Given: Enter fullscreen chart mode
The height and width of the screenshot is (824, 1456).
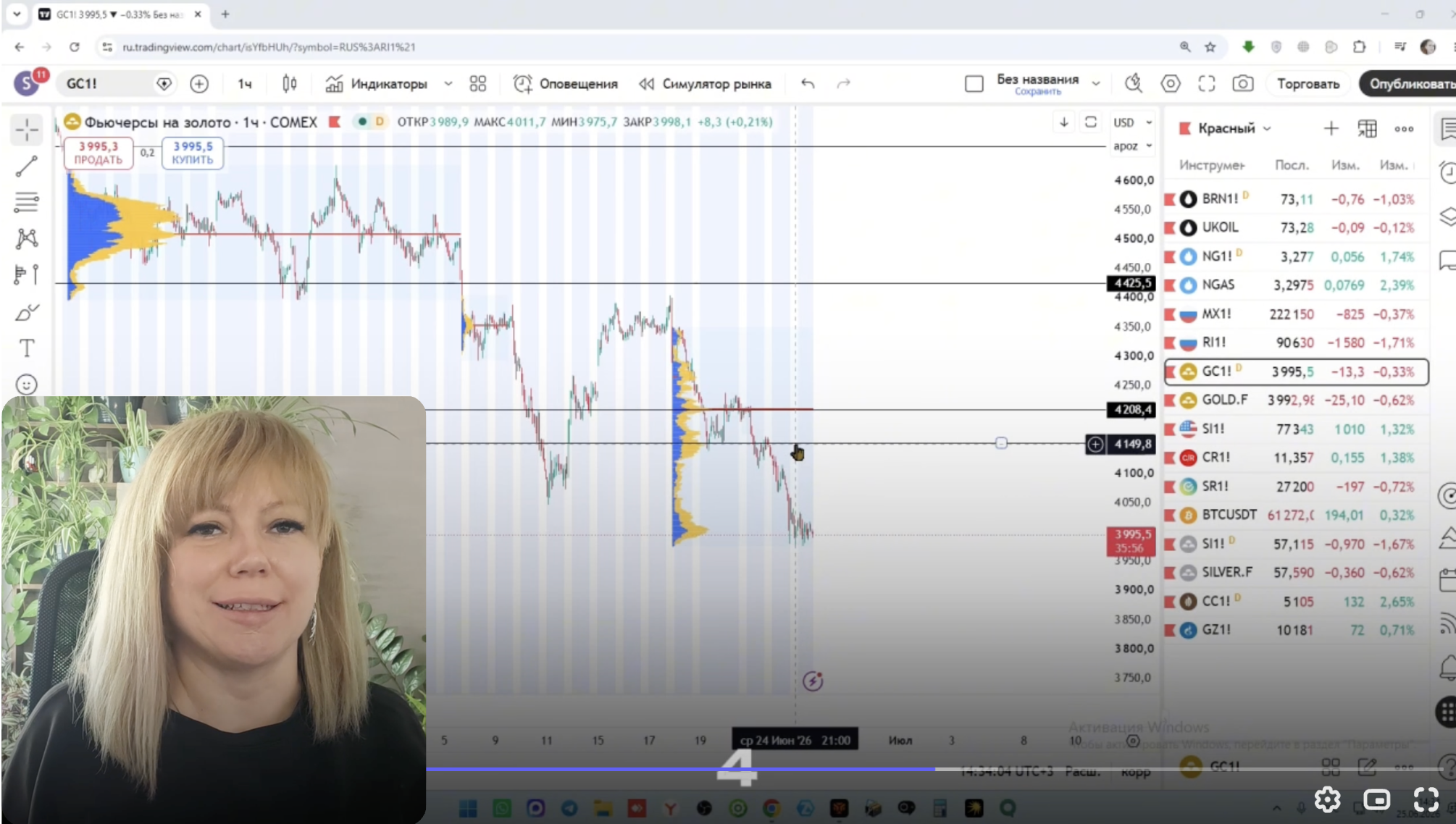Looking at the screenshot, I should [x=1206, y=84].
